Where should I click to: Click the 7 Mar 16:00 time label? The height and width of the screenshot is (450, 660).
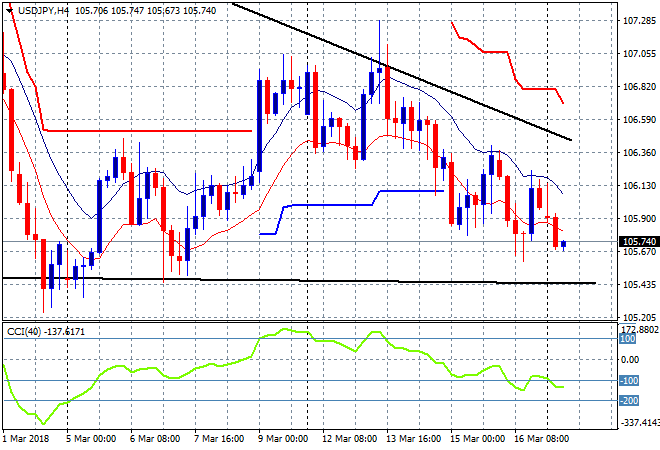[x=219, y=439]
